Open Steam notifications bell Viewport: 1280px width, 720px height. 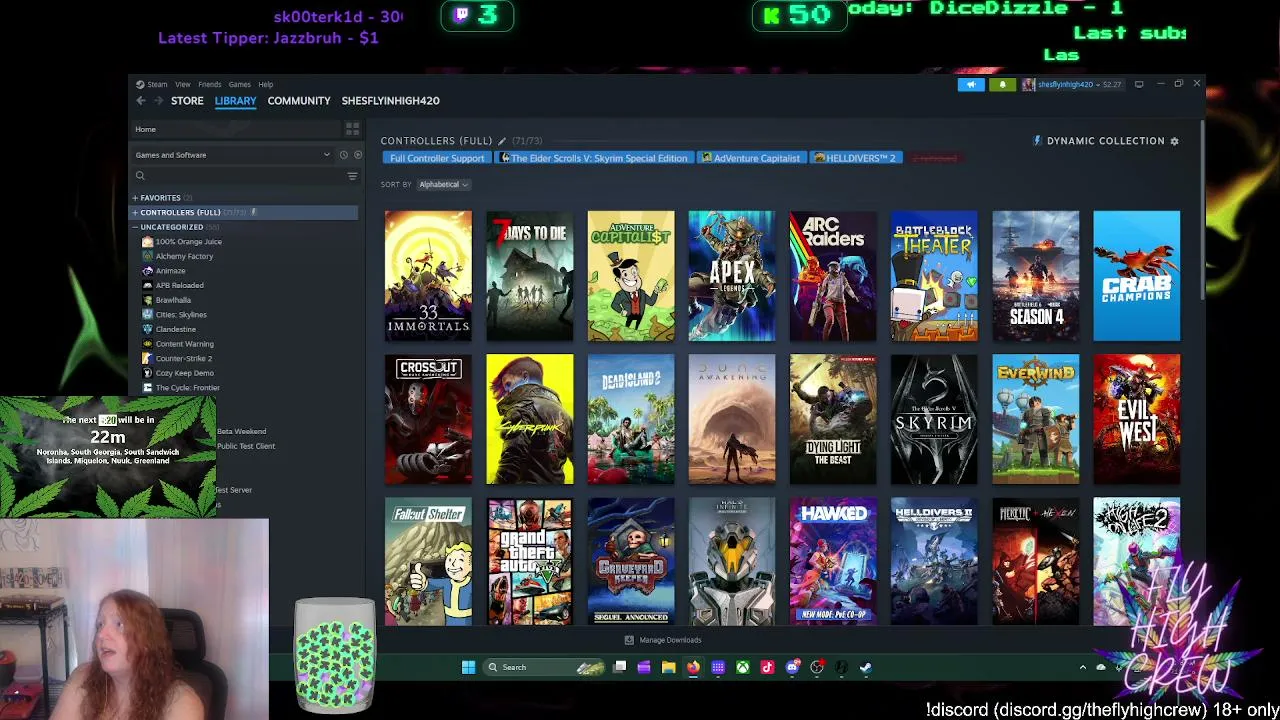point(1002,85)
